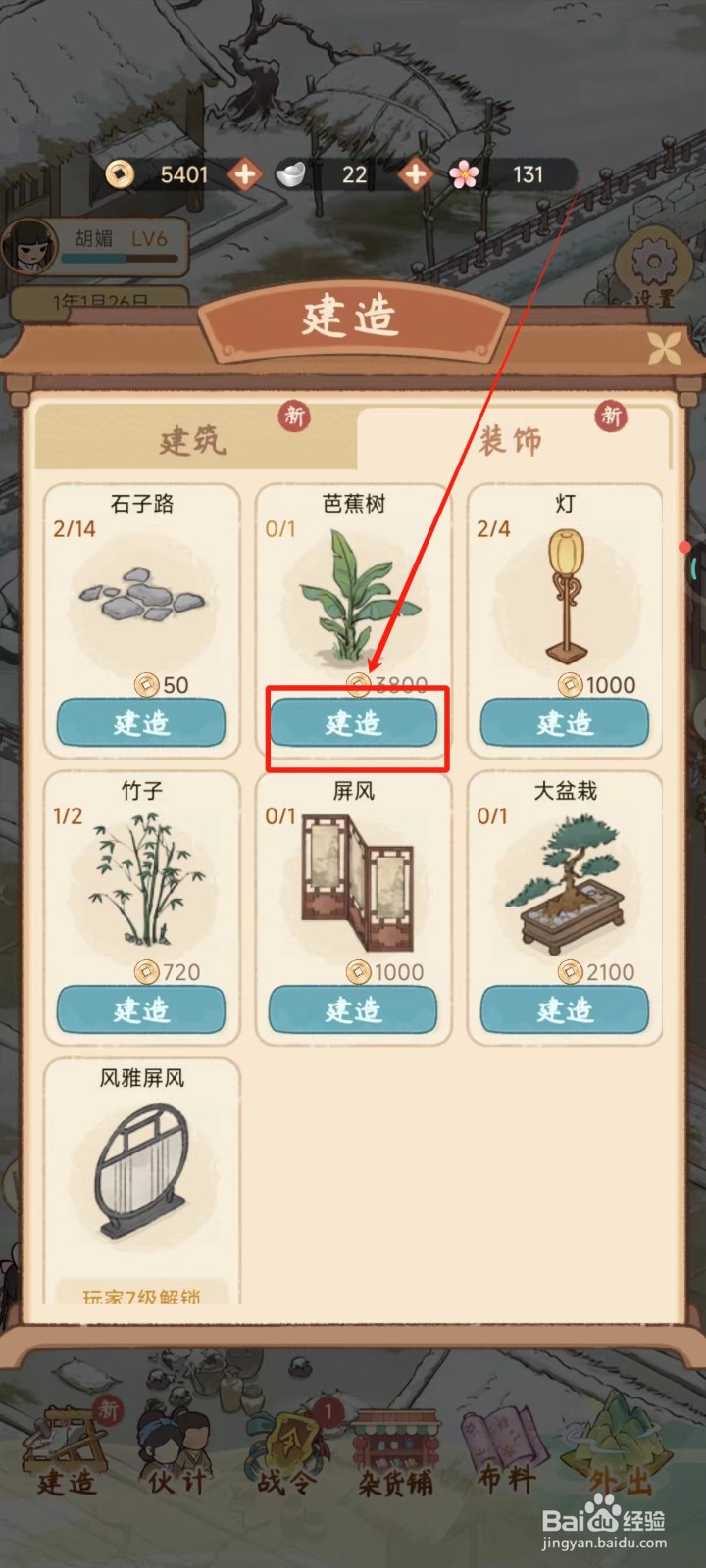Tap the plus icon beside copper coins
This screenshot has width=706, height=1568.
point(244,175)
